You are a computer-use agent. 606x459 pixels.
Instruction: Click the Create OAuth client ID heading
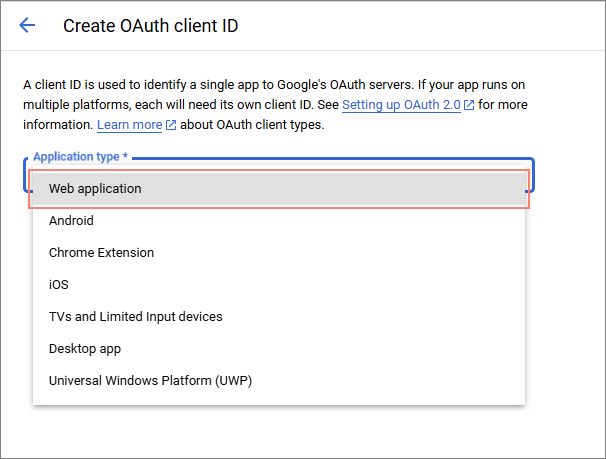click(151, 26)
